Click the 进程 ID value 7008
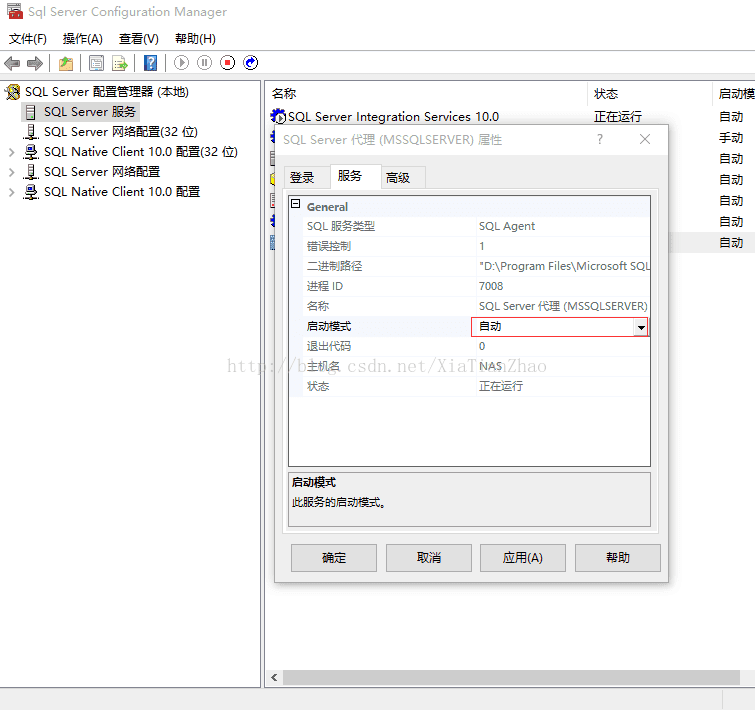755x710 pixels. [491, 286]
